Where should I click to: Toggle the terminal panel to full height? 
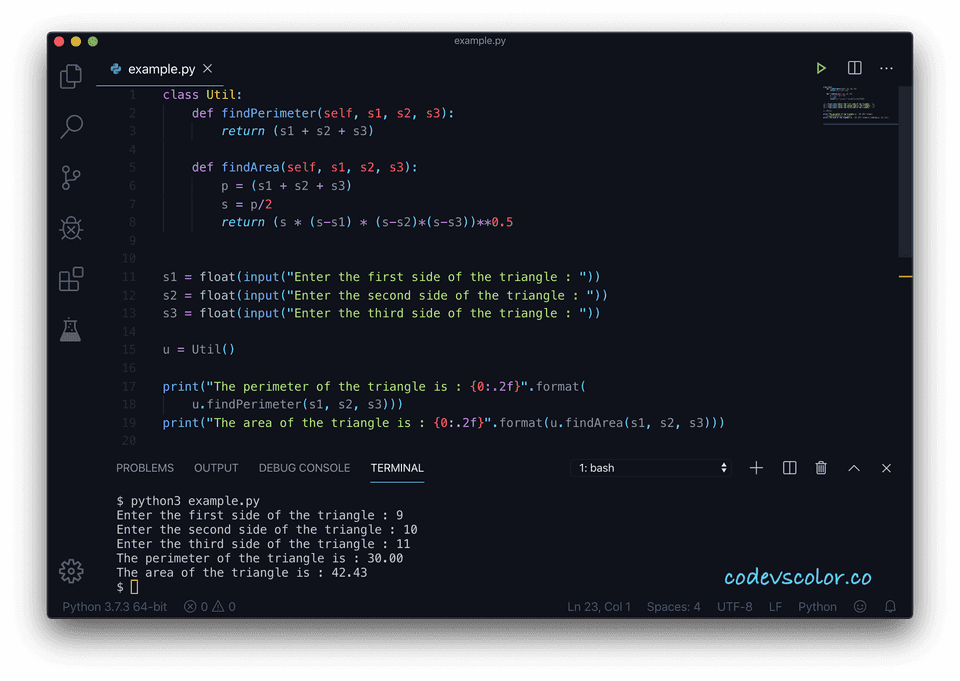853,467
